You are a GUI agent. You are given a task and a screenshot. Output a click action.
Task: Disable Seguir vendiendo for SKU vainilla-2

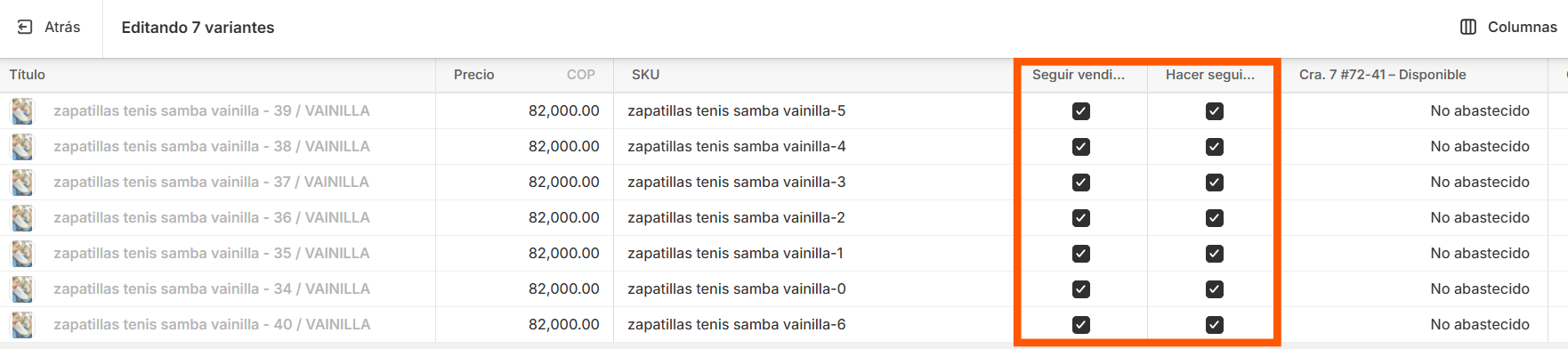1081,218
